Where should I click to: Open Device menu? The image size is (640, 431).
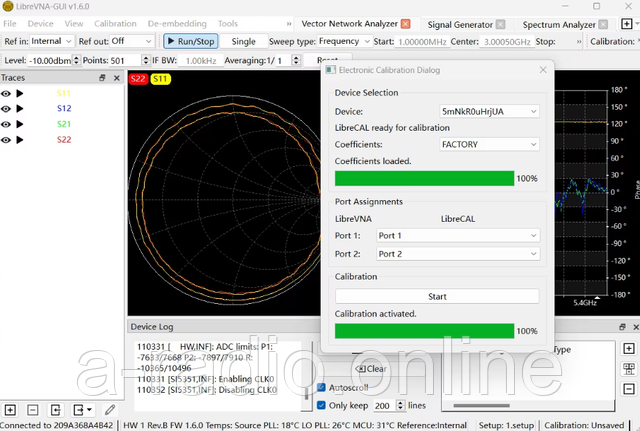pos(40,24)
